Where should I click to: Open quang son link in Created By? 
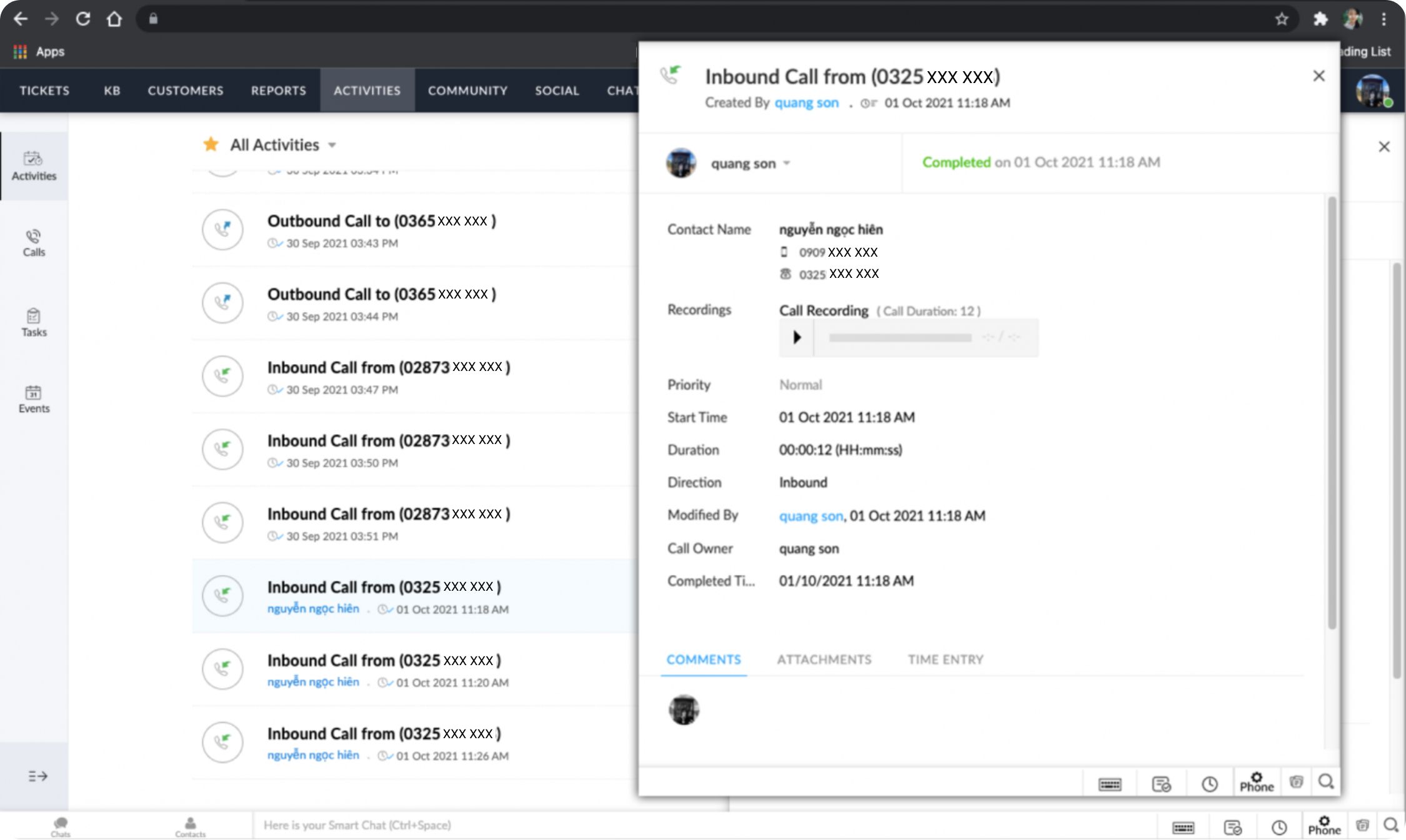806,103
